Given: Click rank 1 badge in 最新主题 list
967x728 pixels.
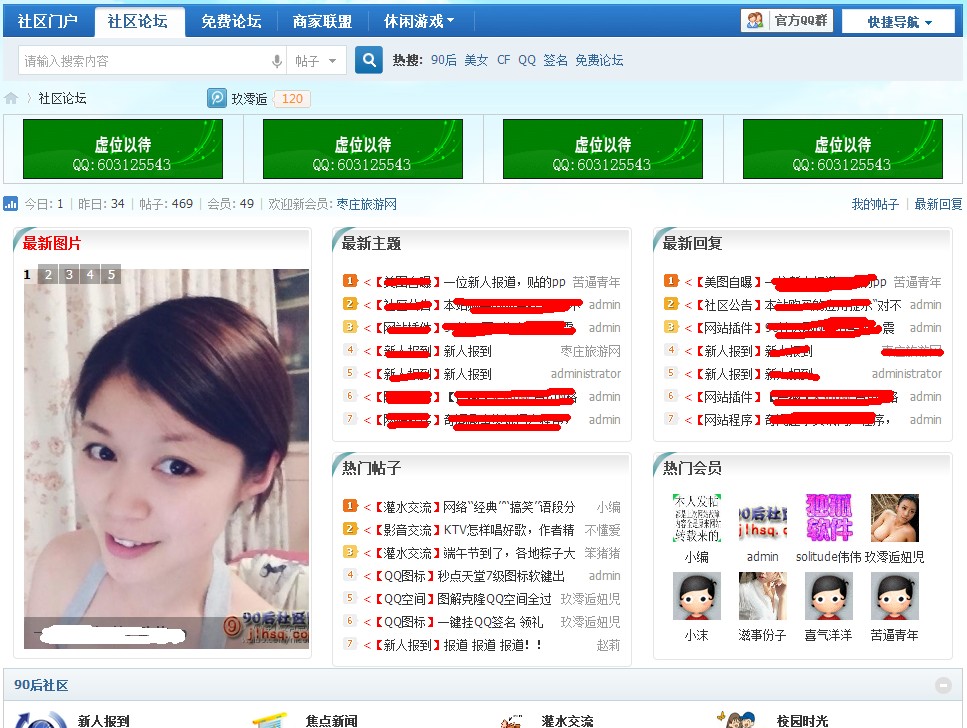Looking at the screenshot, I should (350, 281).
